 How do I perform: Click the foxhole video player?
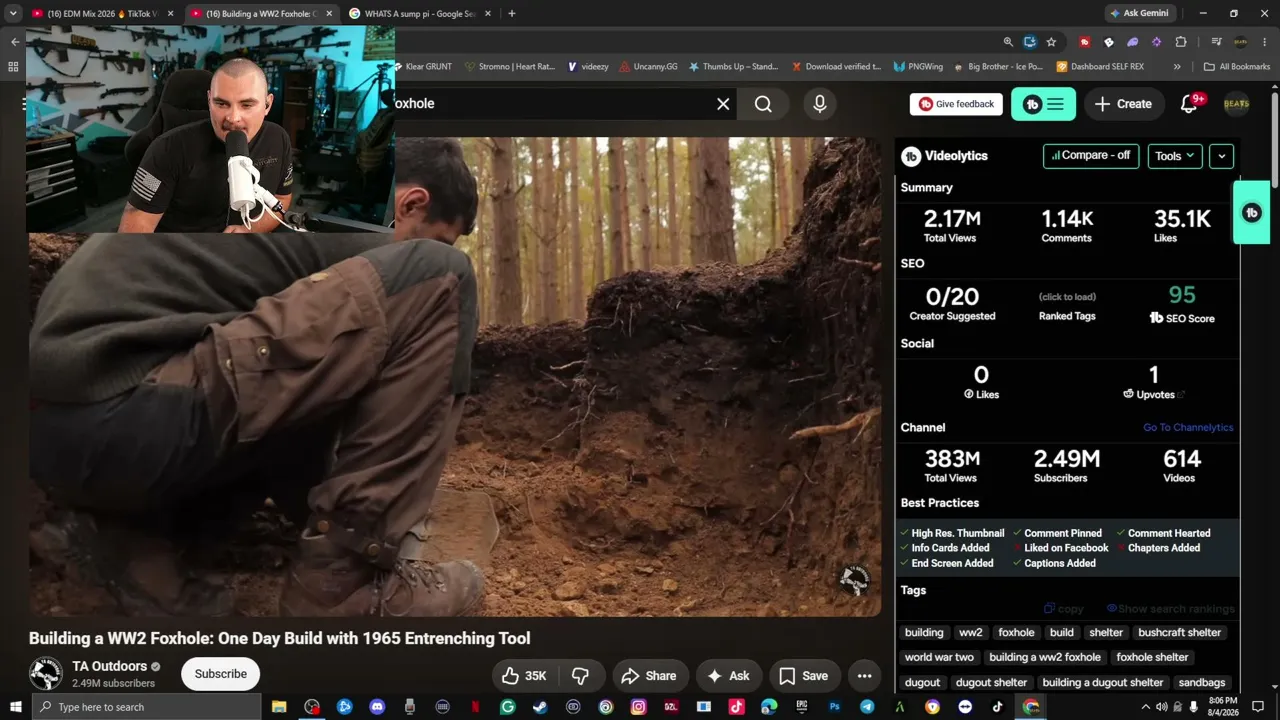[x=455, y=377]
